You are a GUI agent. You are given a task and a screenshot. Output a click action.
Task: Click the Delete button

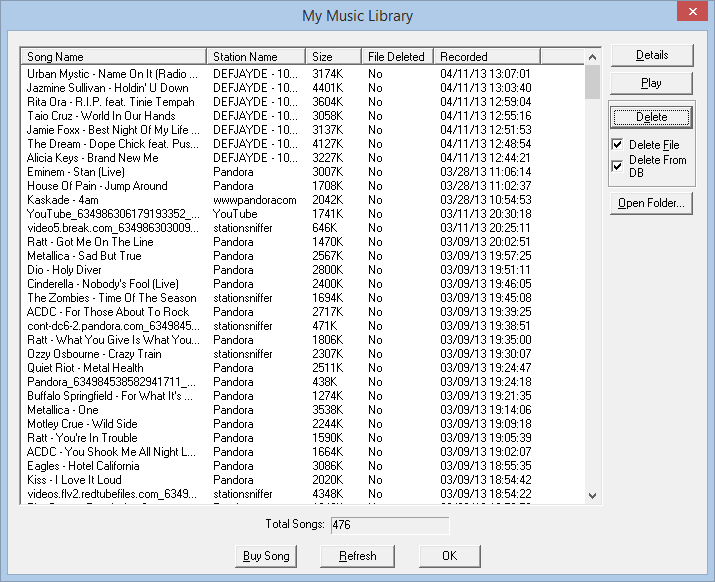651,117
